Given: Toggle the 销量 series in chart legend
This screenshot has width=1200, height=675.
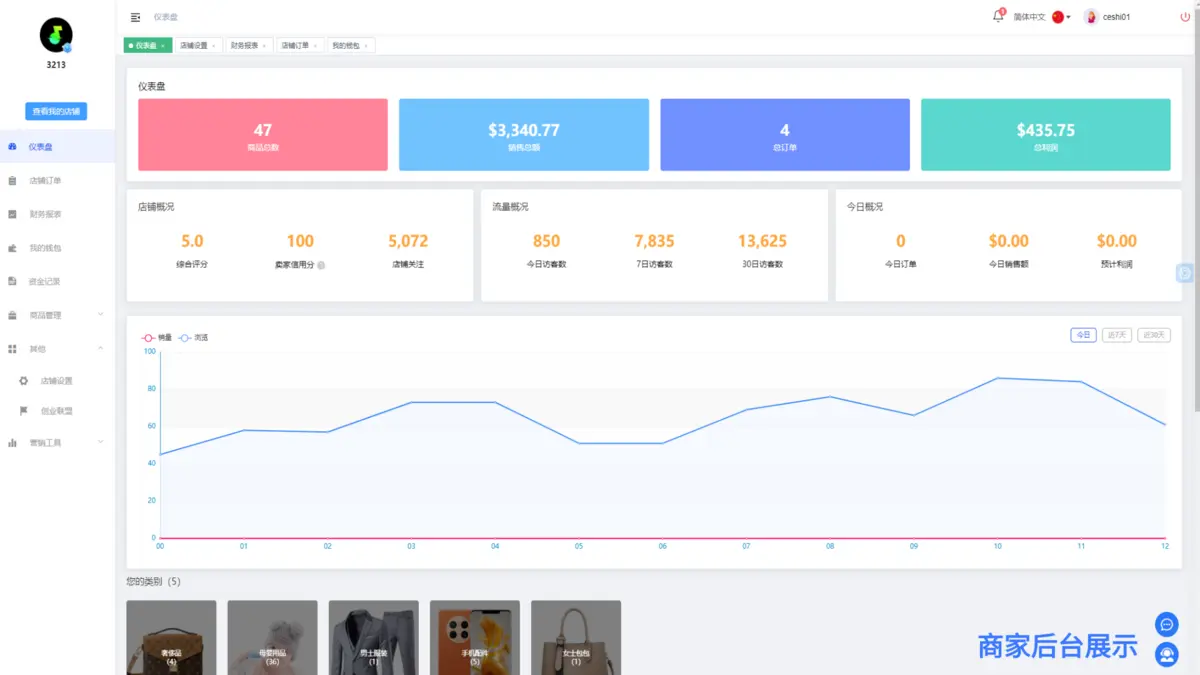Looking at the screenshot, I should 157,338.
